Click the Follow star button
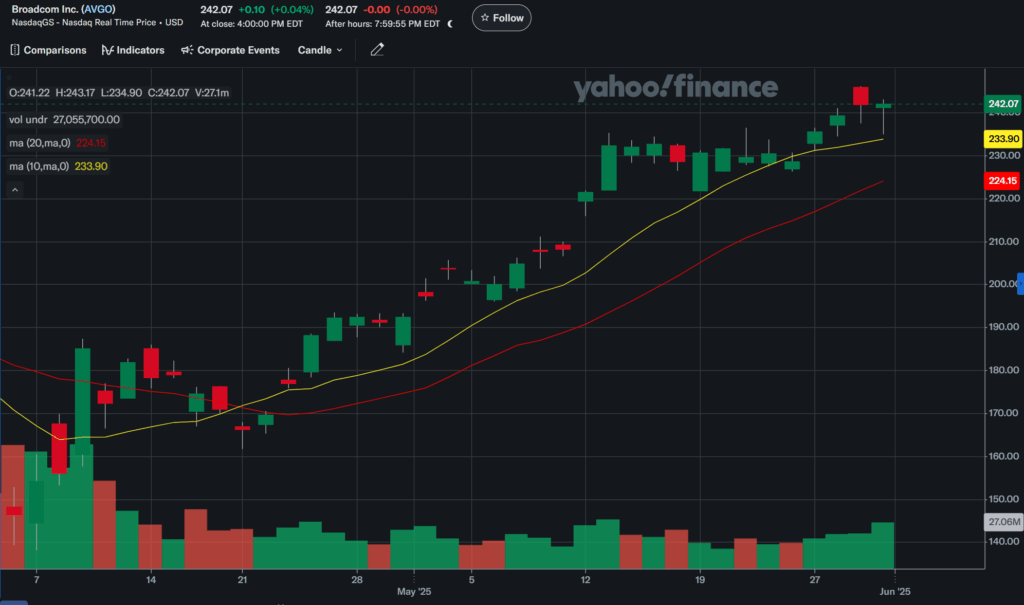 point(502,18)
